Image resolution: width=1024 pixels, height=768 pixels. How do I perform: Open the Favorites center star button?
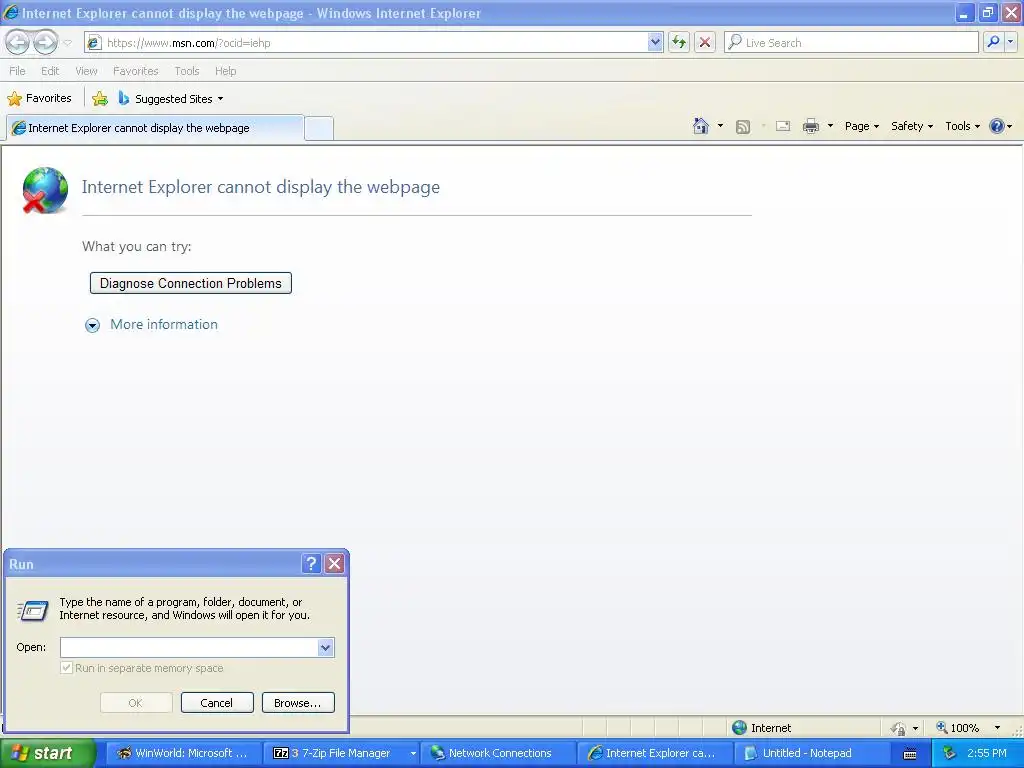tap(39, 99)
